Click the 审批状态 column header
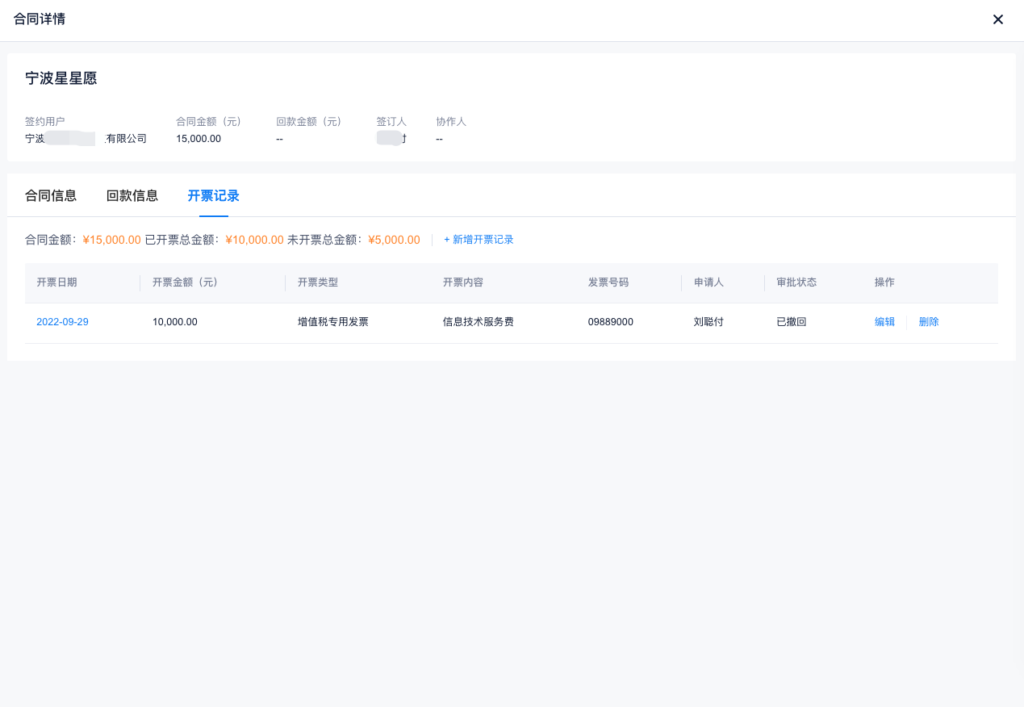 click(x=797, y=283)
